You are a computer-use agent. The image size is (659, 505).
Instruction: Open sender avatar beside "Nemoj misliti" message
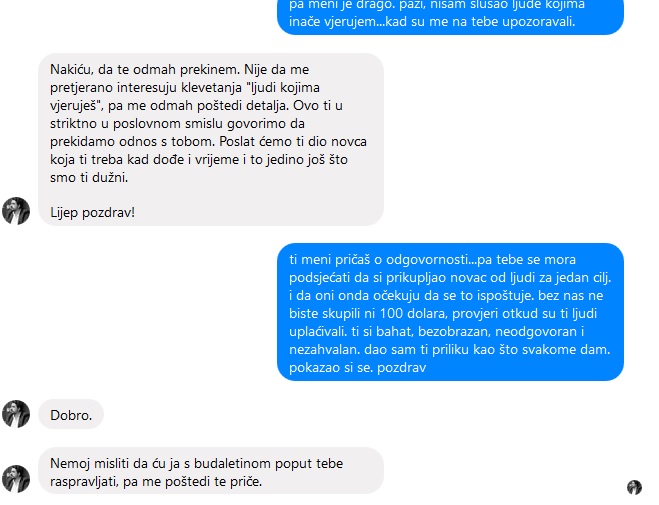pos(16,479)
